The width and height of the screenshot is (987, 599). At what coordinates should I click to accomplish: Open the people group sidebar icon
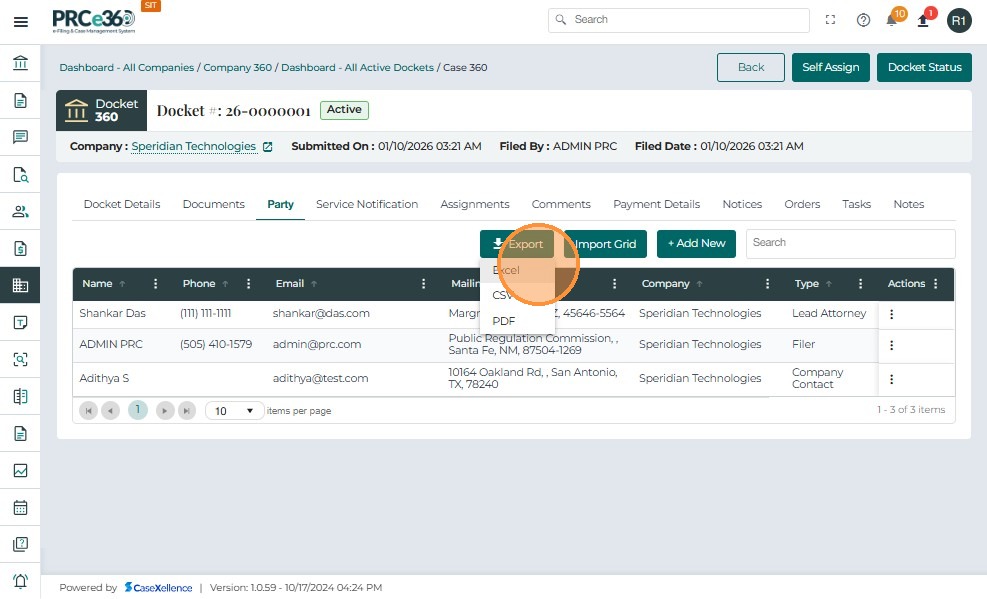(20, 211)
